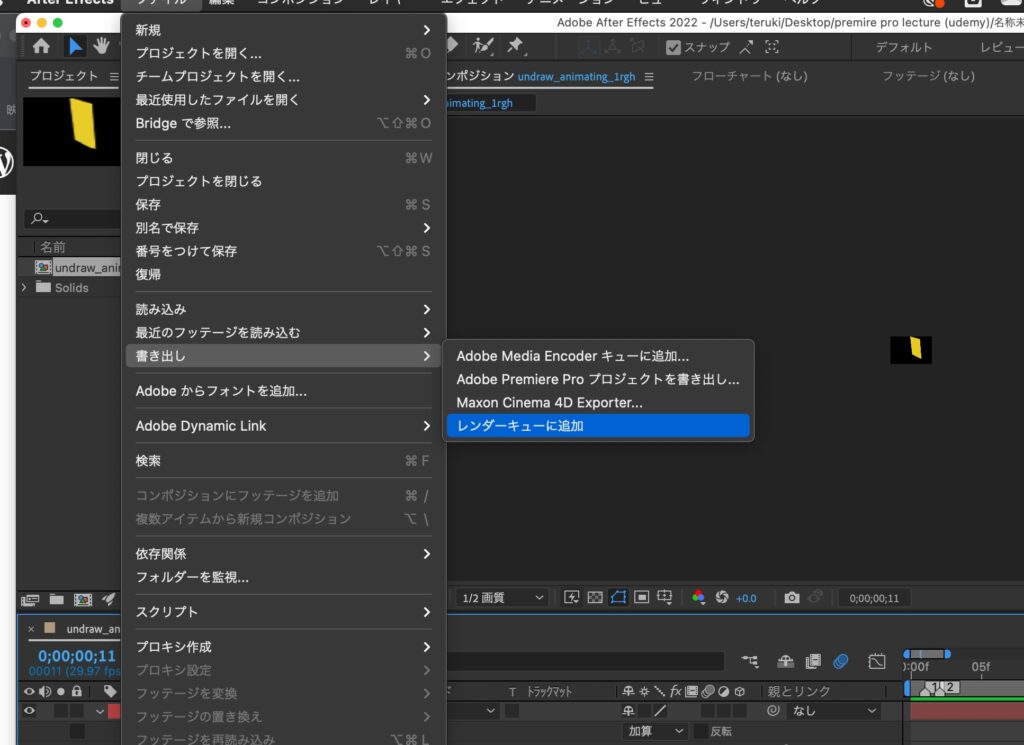Select Adobe Media Encoder キューに追加
1024x745 pixels.
tap(572, 356)
